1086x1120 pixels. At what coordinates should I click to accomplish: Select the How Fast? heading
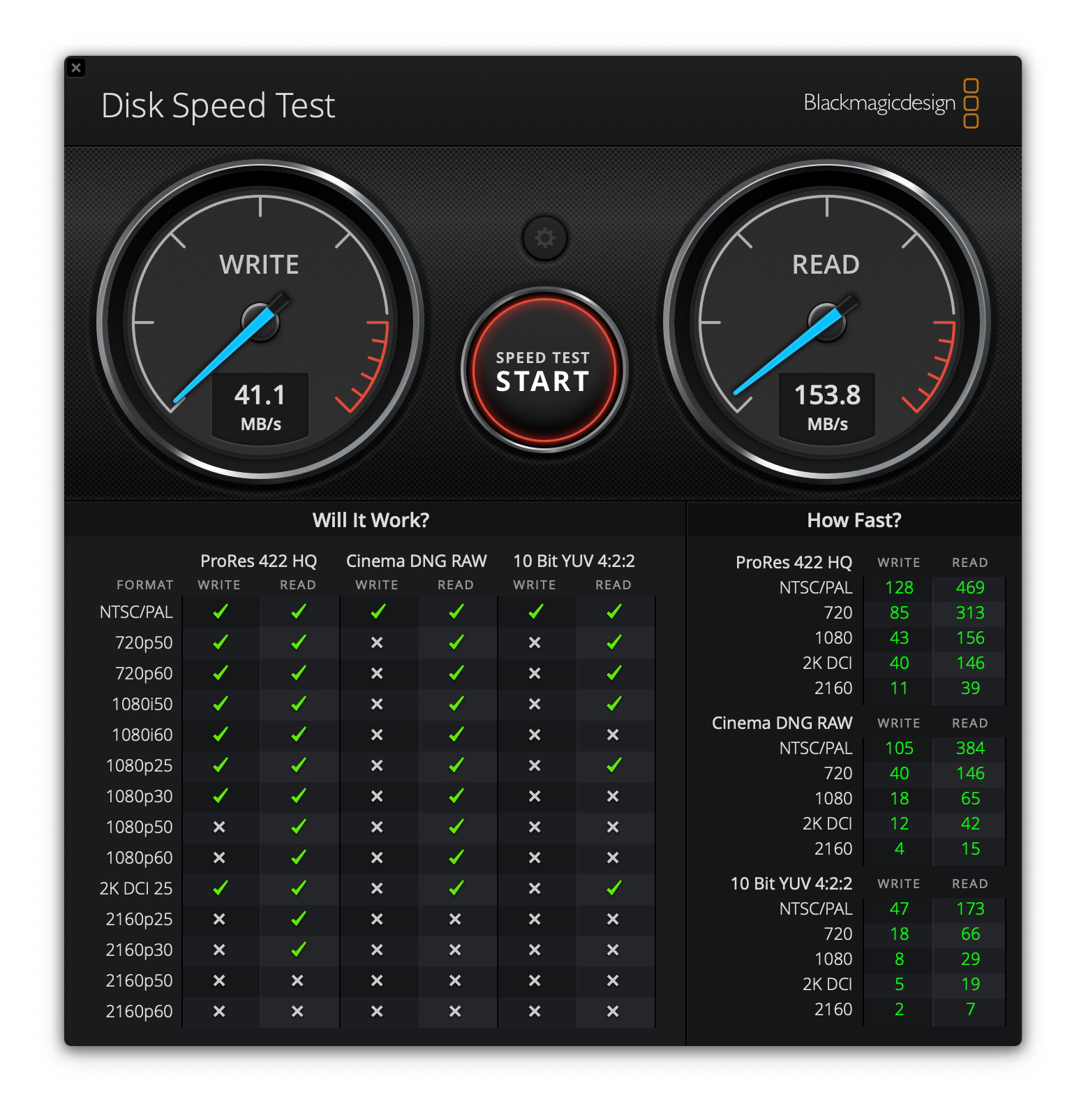coord(854,520)
